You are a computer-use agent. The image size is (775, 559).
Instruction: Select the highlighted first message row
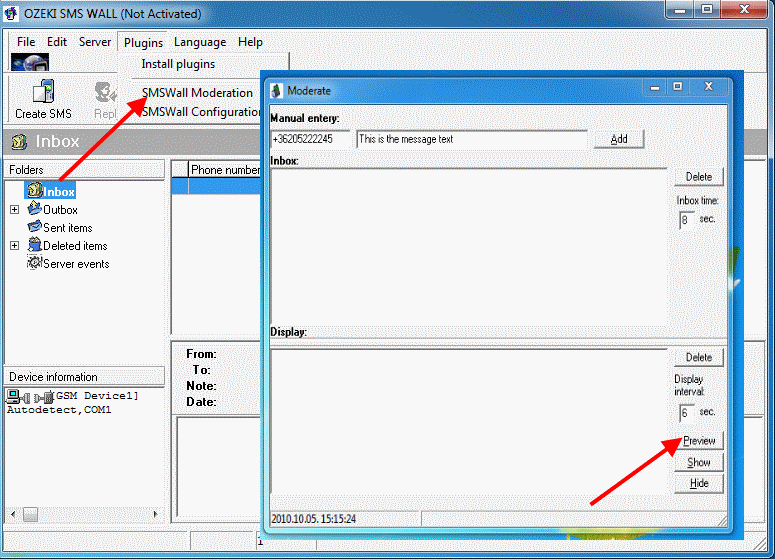pyautogui.click(x=216, y=186)
